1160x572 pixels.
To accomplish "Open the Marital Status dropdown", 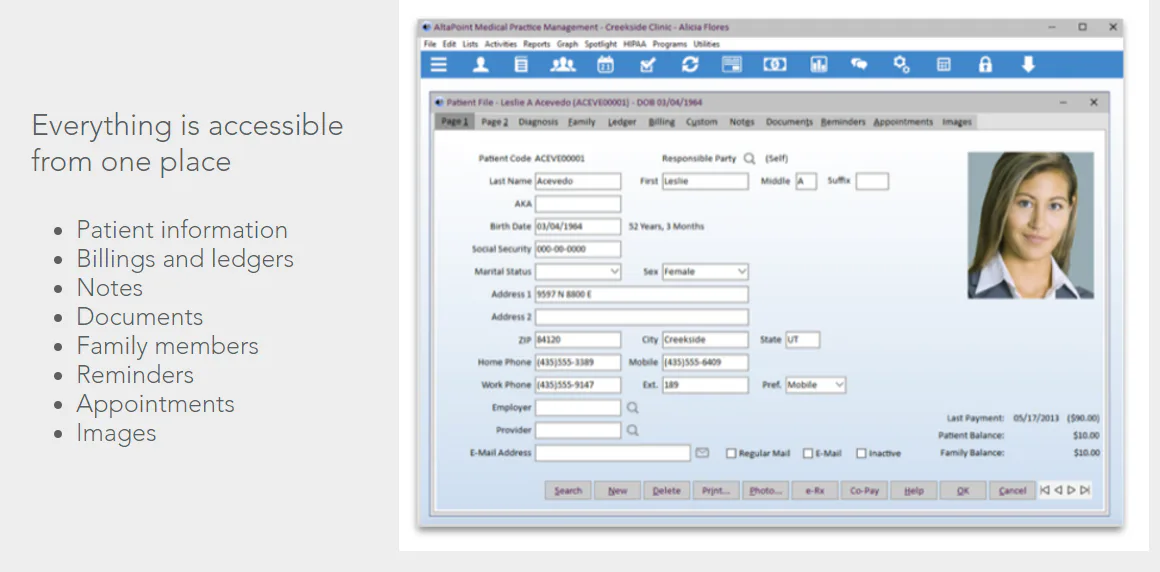I will 578,272.
